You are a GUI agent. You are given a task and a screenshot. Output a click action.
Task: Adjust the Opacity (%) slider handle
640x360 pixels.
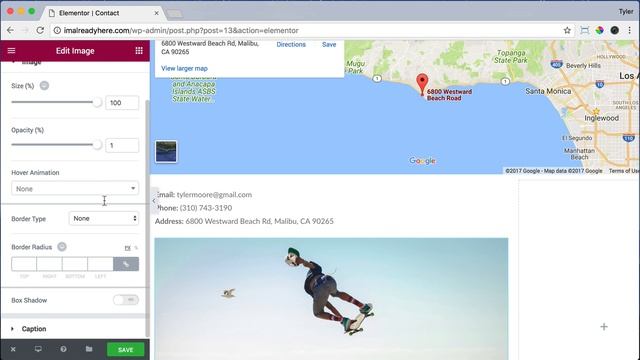97,144
